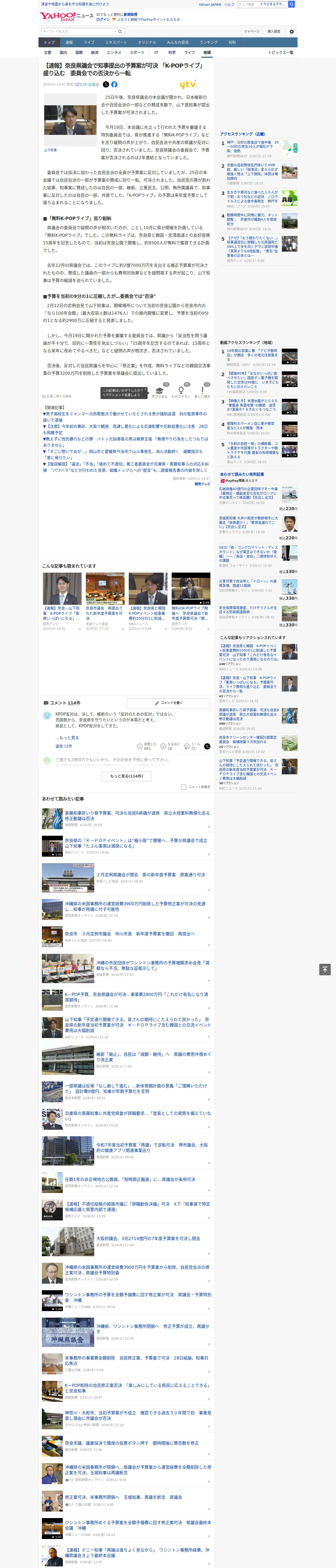Click scroll-to-top arrow button
The width and height of the screenshot is (336, 1568).
pos(325,970)
